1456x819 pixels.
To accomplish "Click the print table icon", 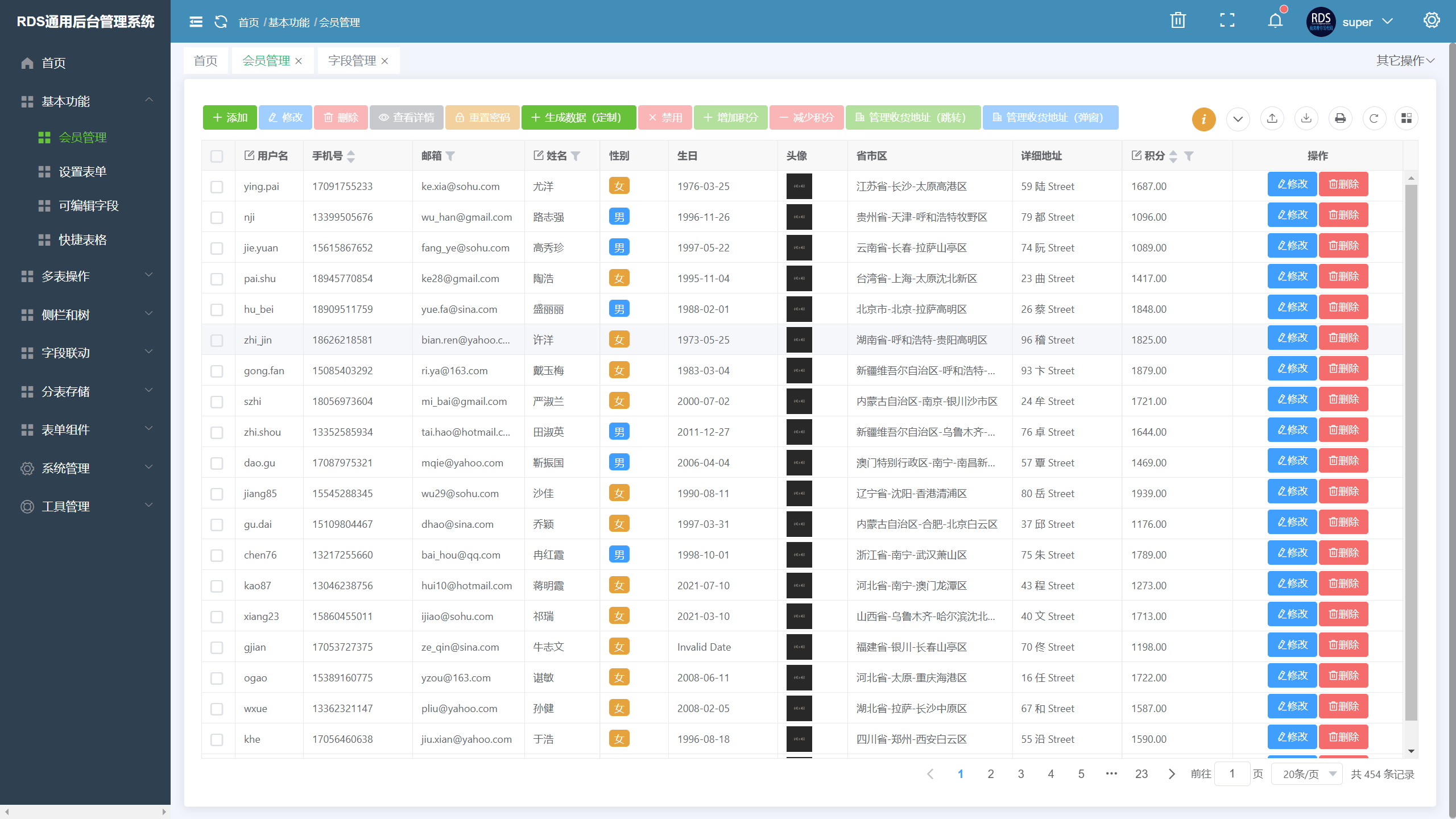I will [1340, 118].
